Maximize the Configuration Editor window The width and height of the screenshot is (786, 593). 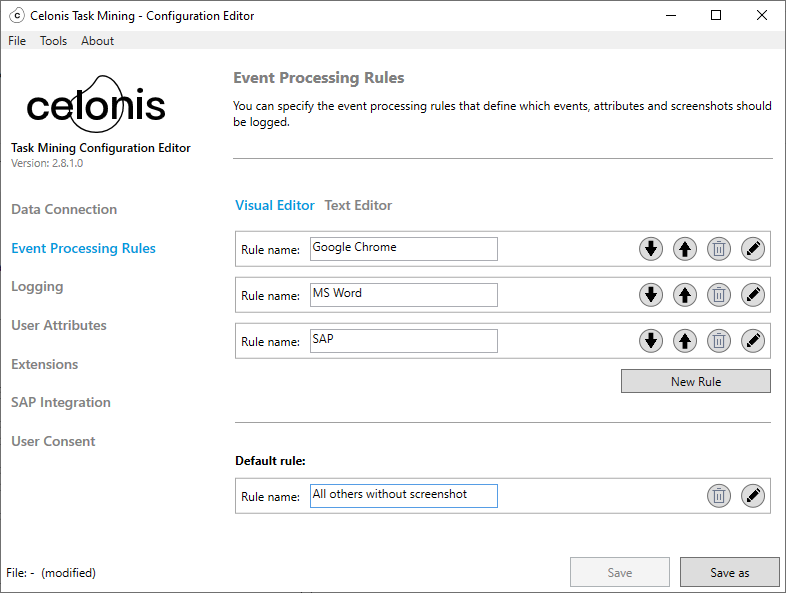[x=716, y=16]
